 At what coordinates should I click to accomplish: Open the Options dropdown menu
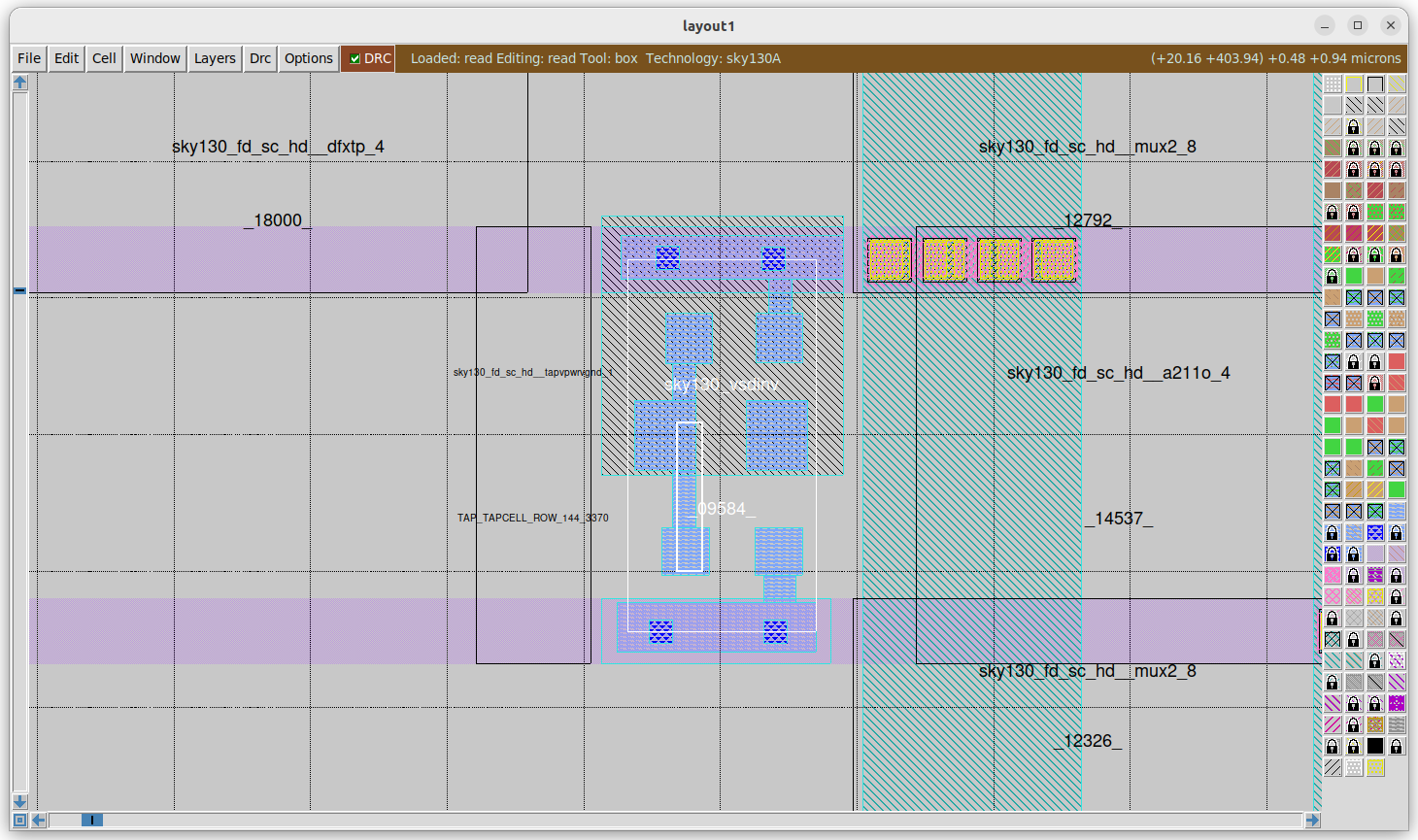pos(309,58)
